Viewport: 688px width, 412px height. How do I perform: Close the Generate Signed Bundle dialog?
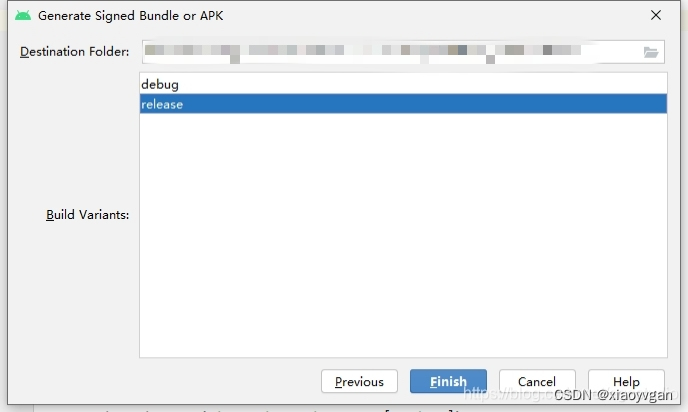[x=656, y=15]
